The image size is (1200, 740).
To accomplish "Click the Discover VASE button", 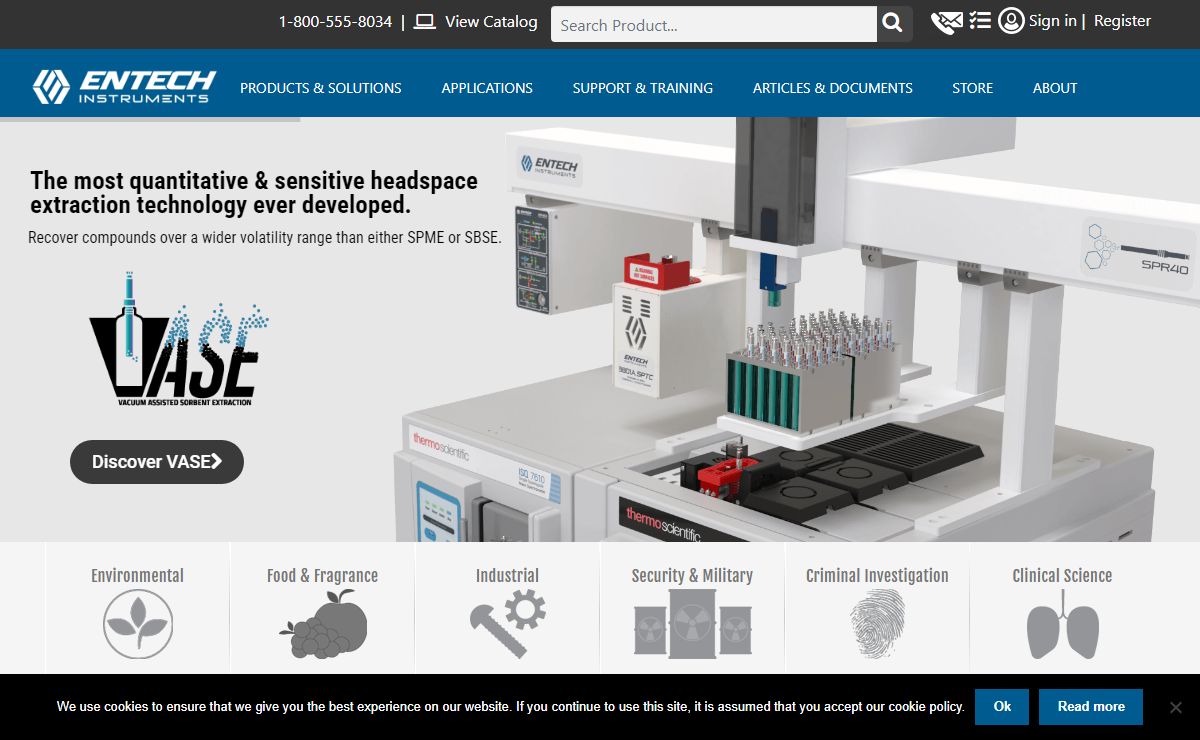I will [157, 462].
